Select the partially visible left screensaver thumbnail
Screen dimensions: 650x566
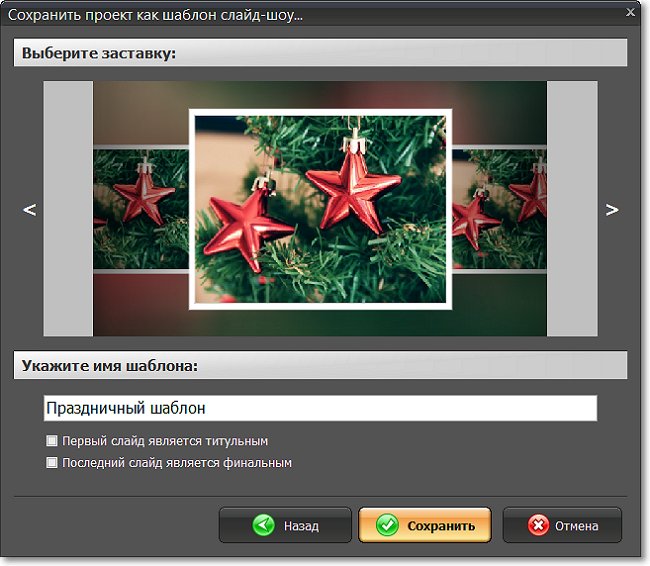tap(140, 208)
